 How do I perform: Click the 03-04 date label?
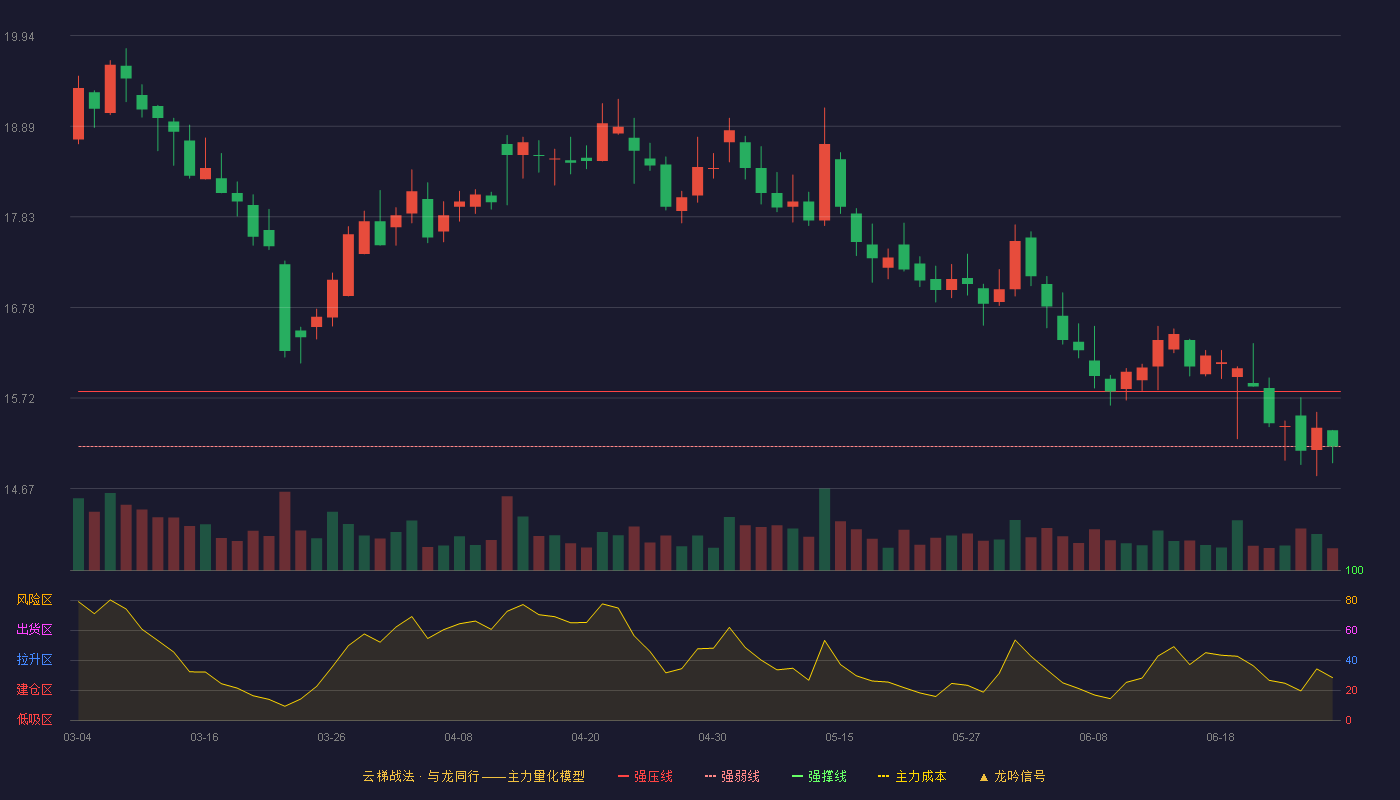click(x=78, y=737)
